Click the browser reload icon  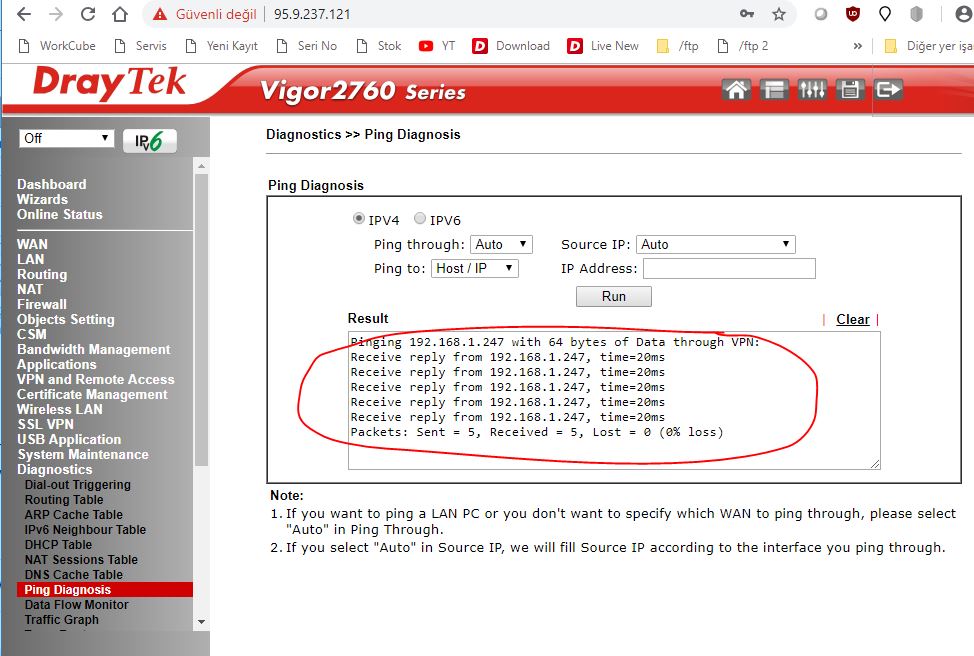(x=88, y=14)
